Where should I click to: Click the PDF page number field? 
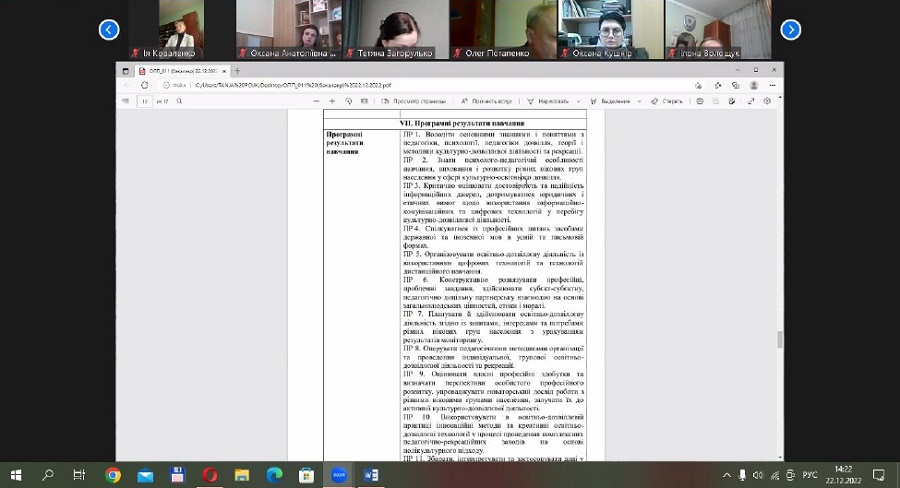(146, 101)
